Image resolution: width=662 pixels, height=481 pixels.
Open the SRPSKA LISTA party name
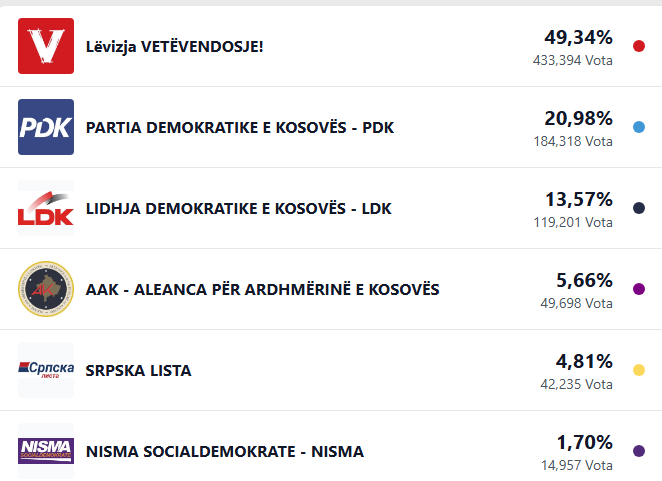click(139, 370)
